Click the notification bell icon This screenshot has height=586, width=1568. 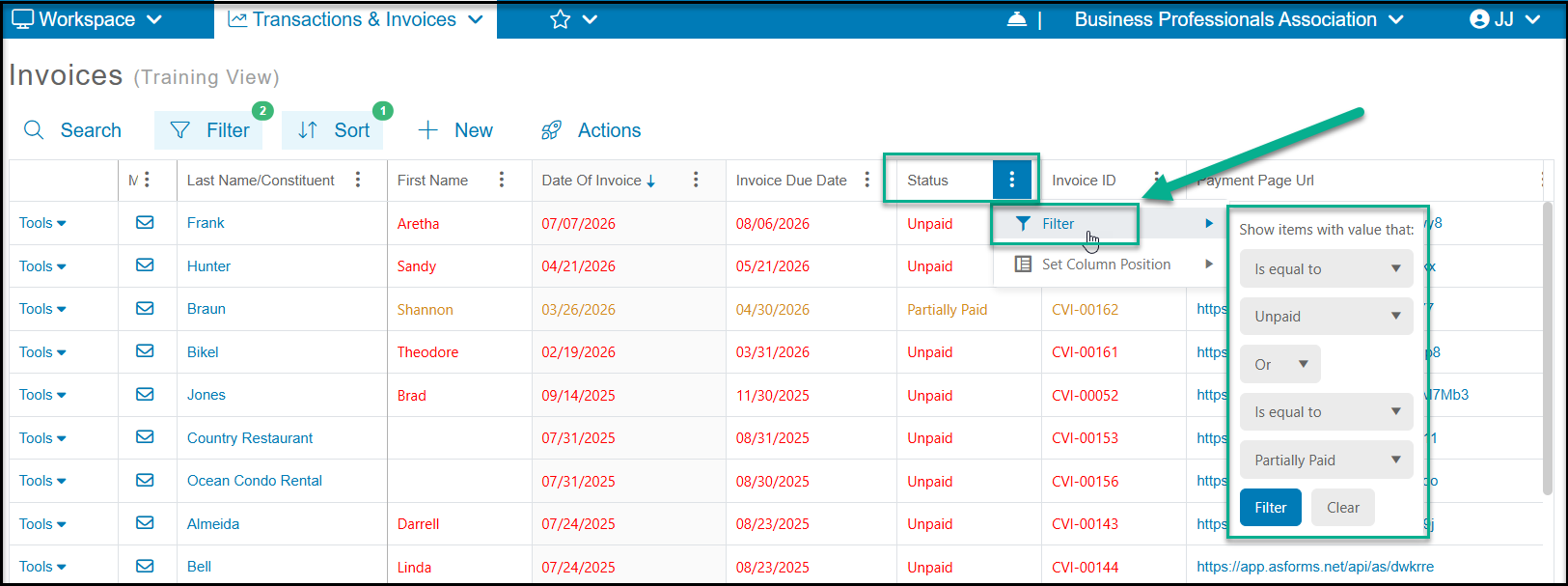click(1016, 19)
